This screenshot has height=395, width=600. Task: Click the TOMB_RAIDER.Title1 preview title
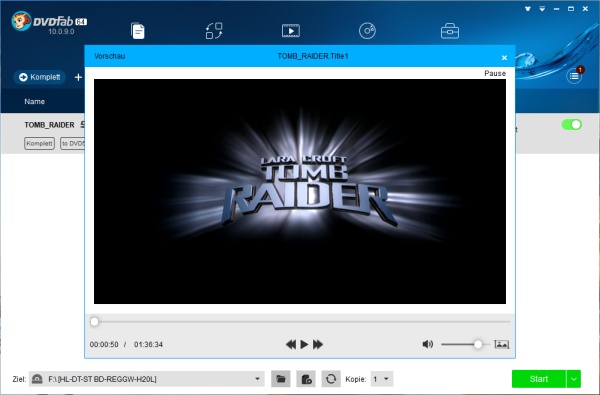coord(313,56)
